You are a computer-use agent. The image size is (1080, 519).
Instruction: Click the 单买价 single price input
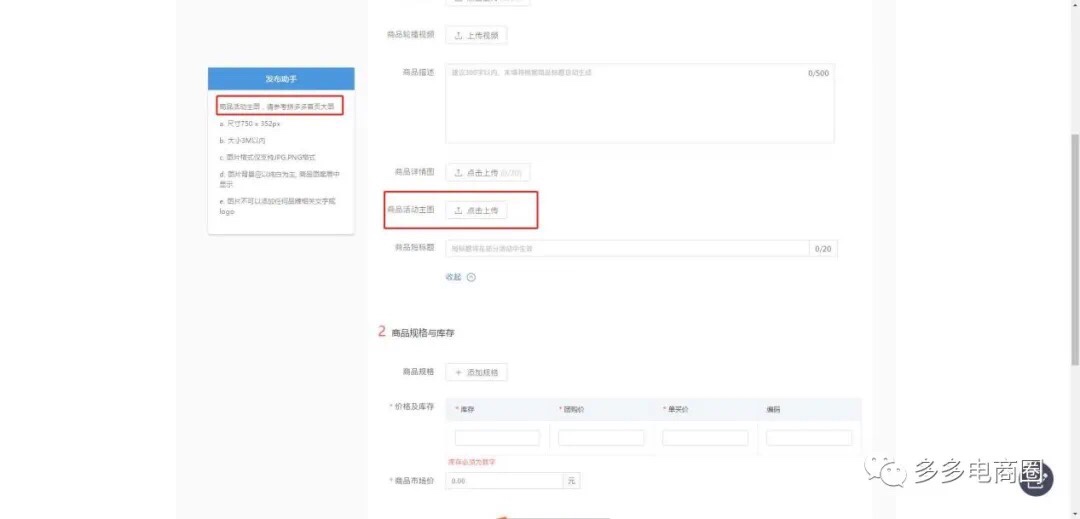pyautogui.click(x=705, y=438)
